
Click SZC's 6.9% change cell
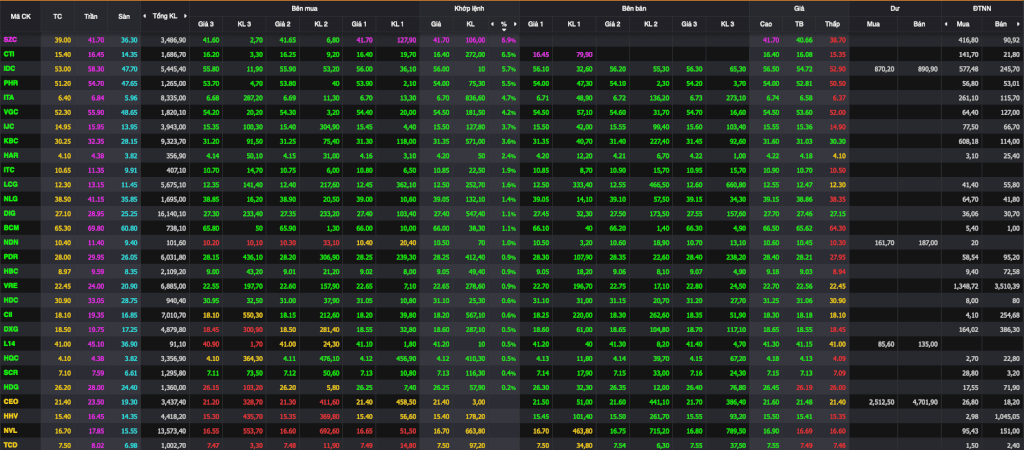(x=509, y=40)
